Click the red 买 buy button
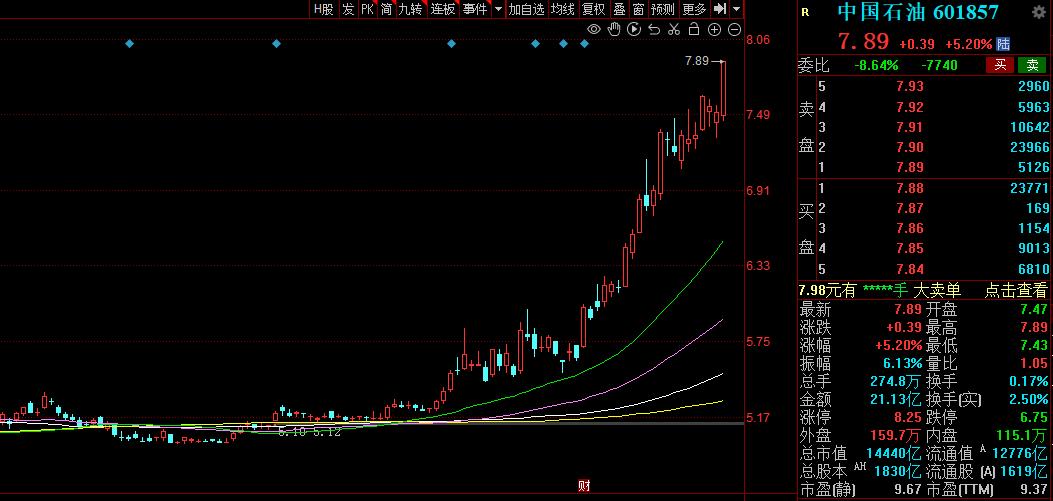The width and height of the screenshot is (1053, 501). pos(1000,64)
